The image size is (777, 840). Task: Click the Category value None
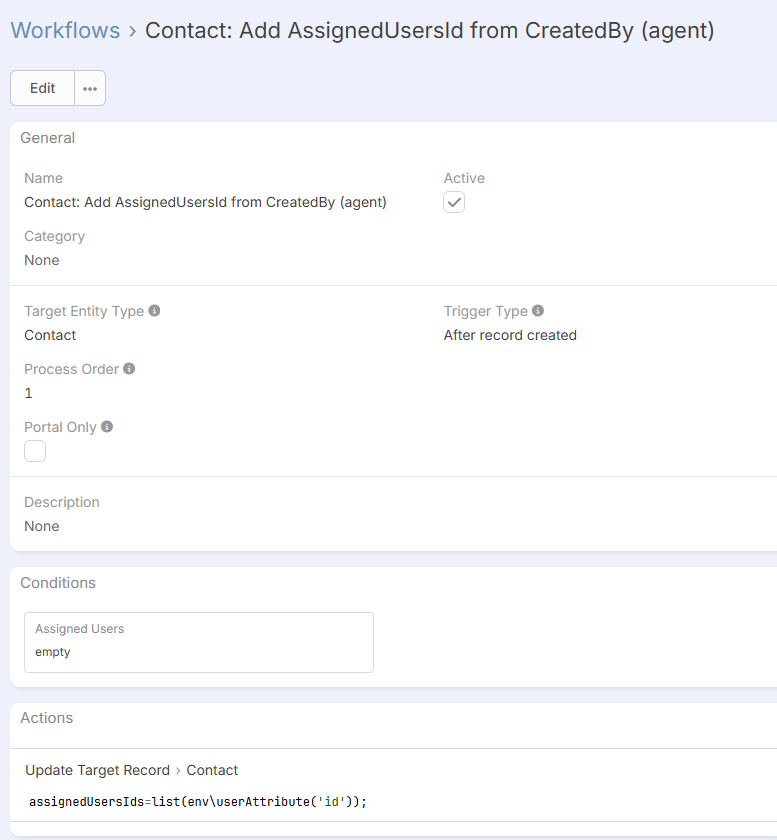pyautogui.click(x=42, y=260)
